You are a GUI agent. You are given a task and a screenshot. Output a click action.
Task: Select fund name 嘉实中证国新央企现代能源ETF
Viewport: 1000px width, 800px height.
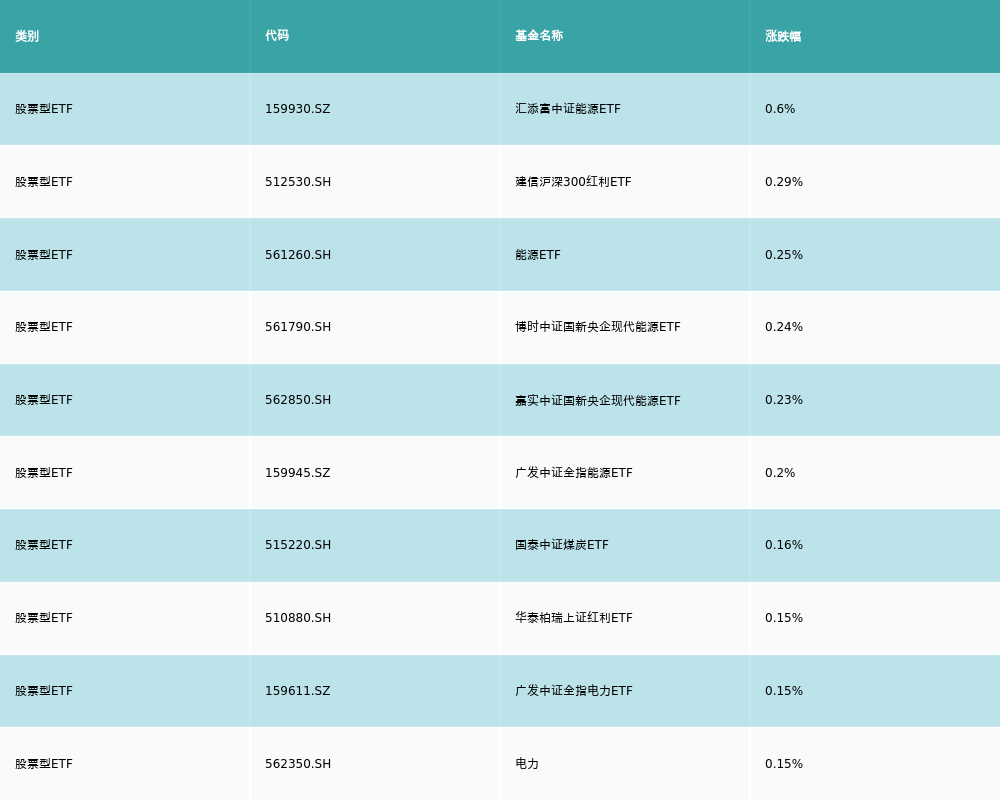click(x=598, y=401)
